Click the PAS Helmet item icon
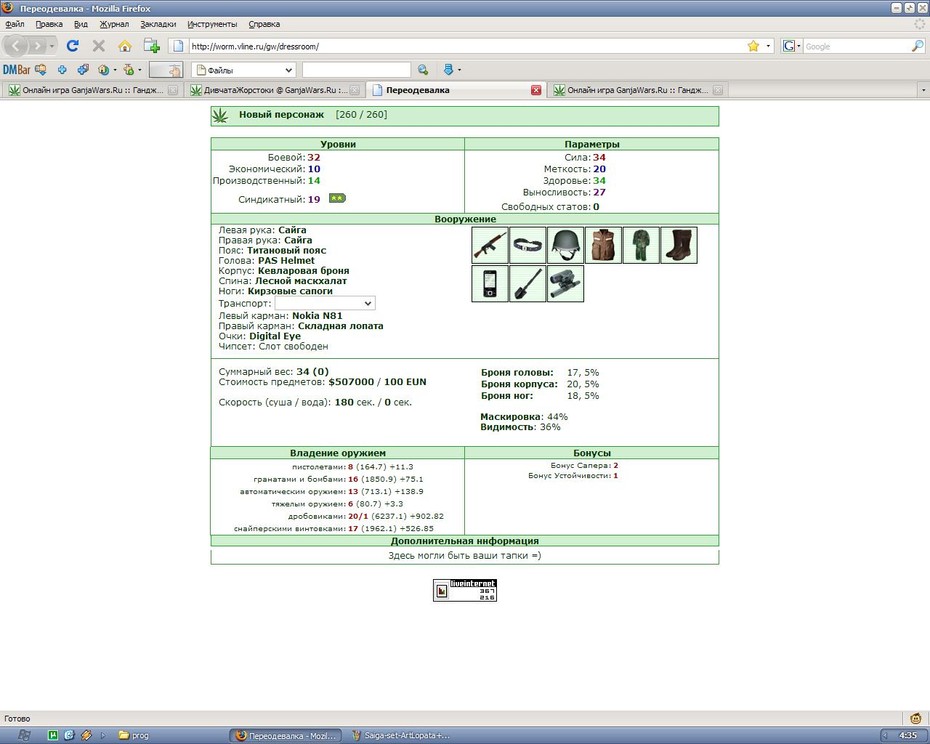Screen dimensions: 930x744 (x=565, y=245)
